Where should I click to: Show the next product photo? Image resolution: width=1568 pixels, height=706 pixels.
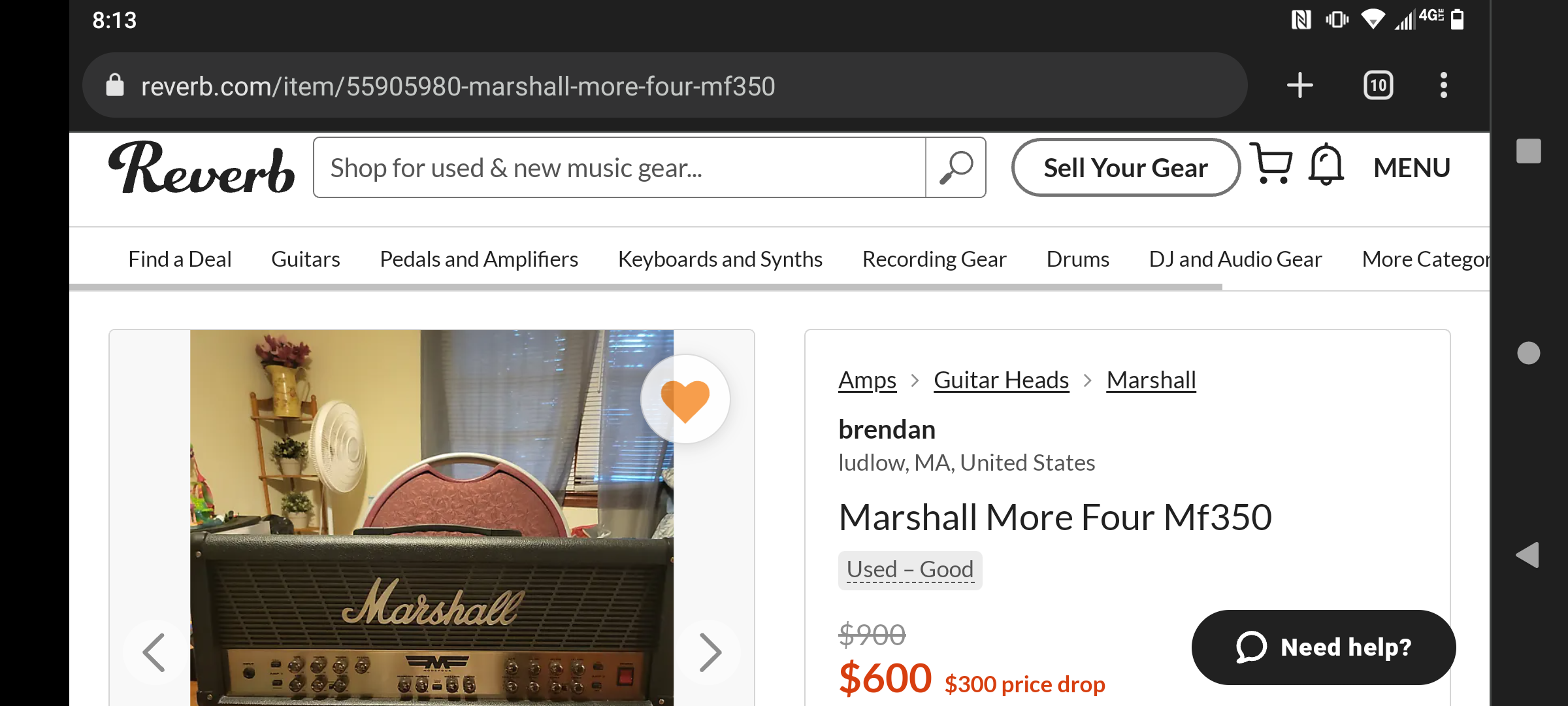pyautogui.click(x=710, y=652)
